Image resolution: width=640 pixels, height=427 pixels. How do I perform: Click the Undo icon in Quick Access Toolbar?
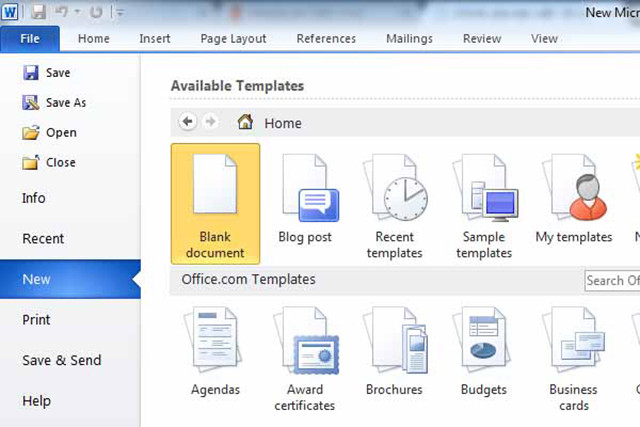click(61, 12)
